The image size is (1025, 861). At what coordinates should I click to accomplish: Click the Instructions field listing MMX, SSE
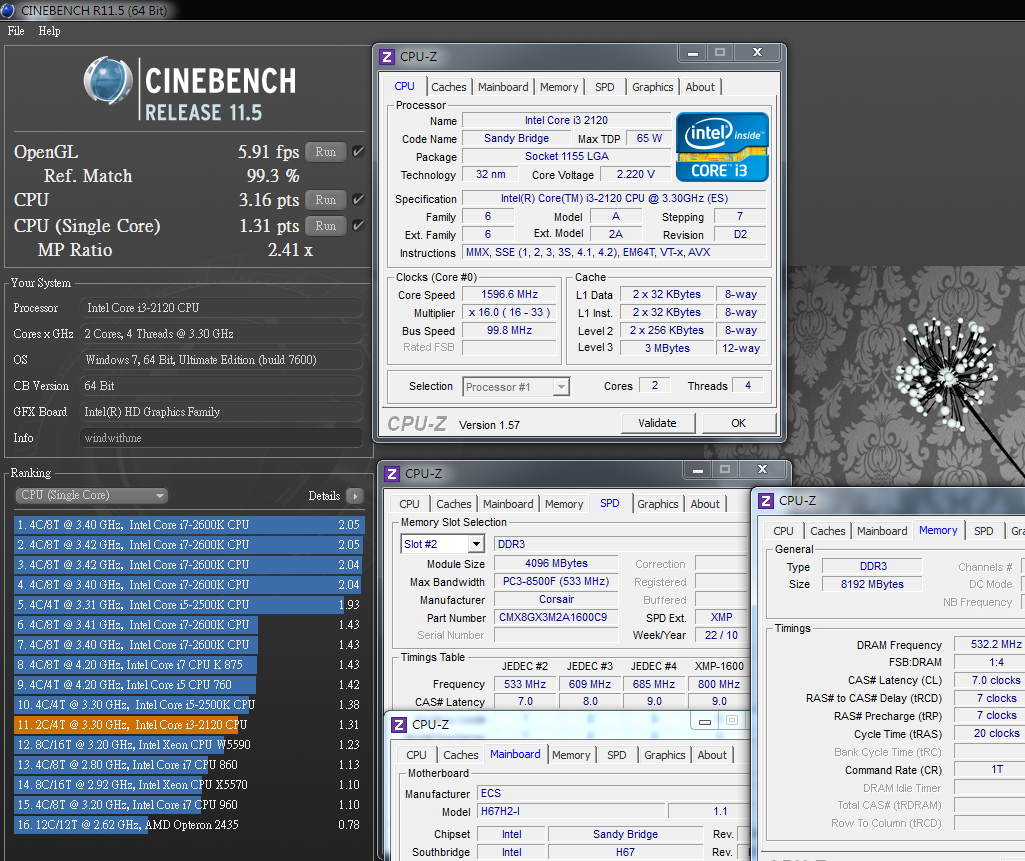point(614,252)
